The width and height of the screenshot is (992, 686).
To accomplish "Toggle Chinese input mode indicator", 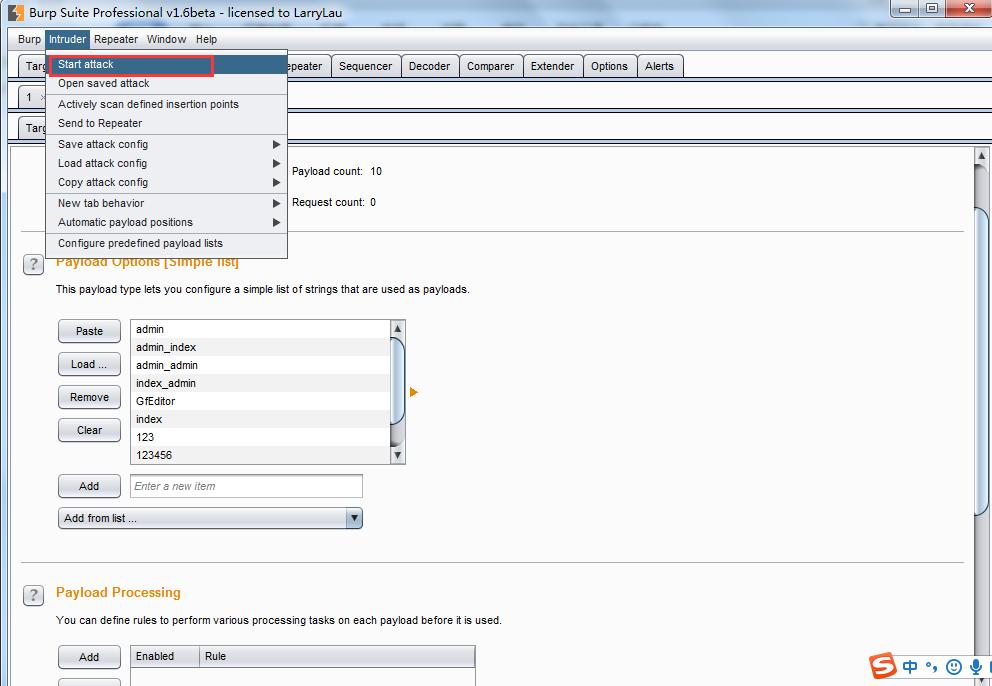I will point(910,667).
